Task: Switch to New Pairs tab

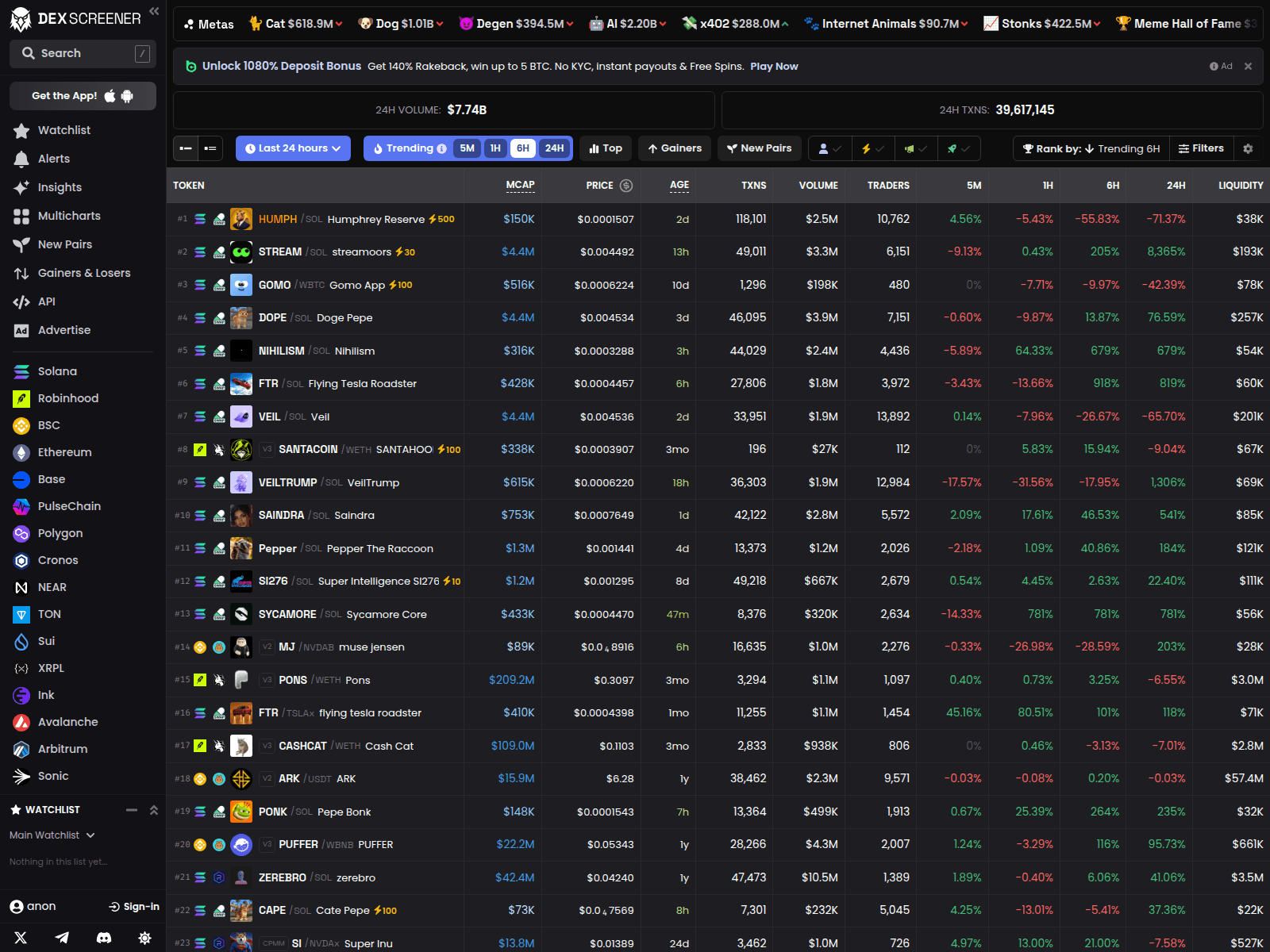Action: pos(760,148)
